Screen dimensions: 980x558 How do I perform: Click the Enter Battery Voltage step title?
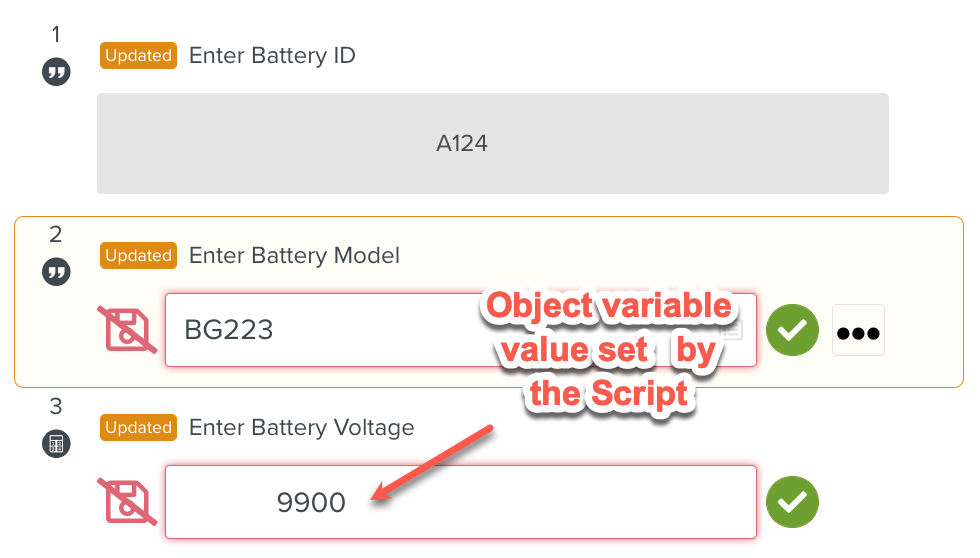301,428
